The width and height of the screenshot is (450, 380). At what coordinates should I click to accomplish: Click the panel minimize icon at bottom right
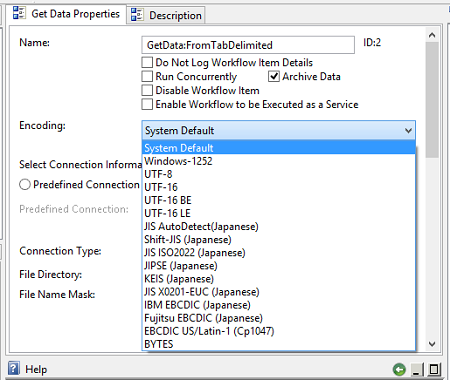[x=416, y=369]
